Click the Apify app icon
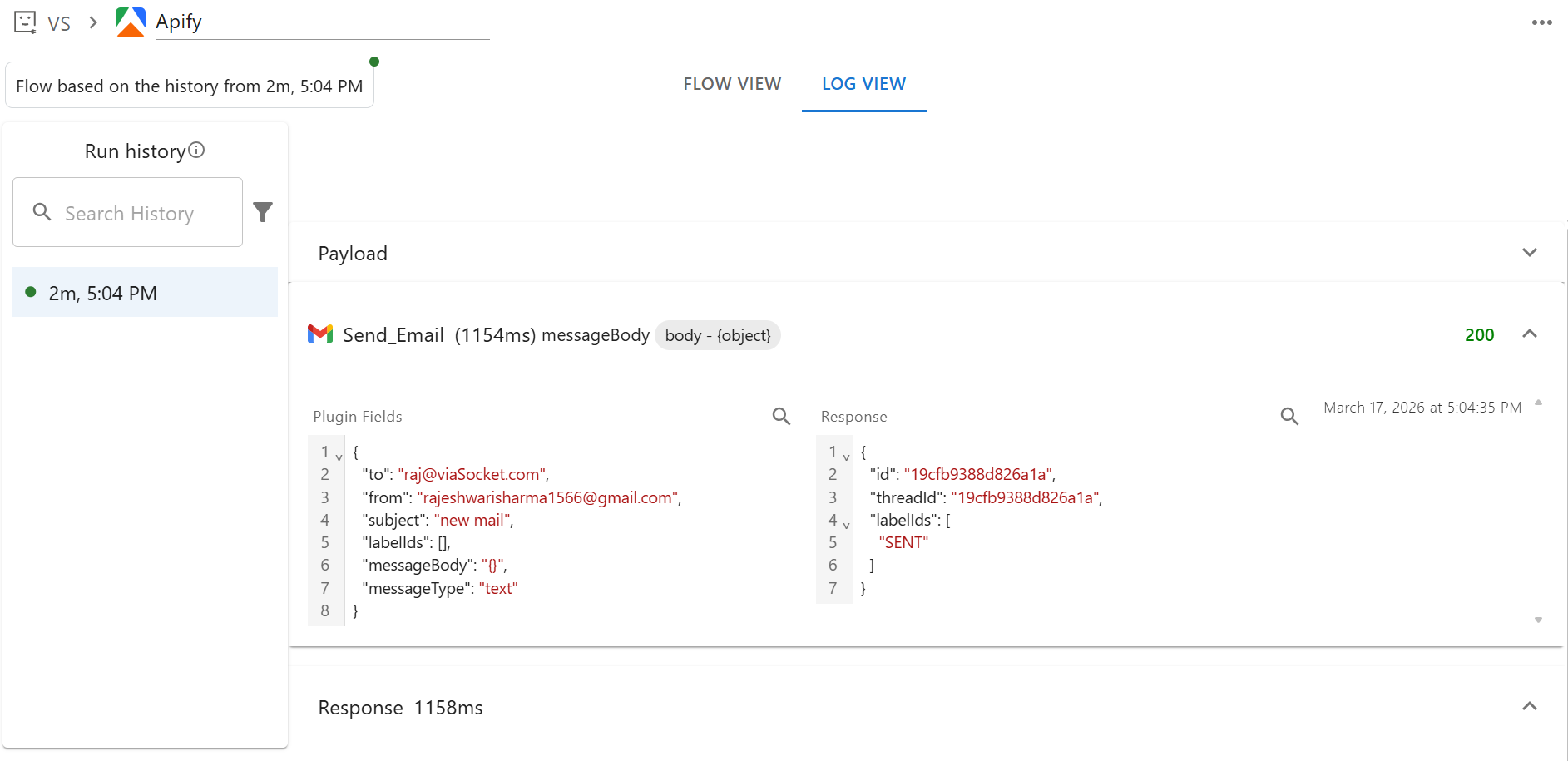The height and width of the screenshot is (761, 1568). [x=131, y=22]
